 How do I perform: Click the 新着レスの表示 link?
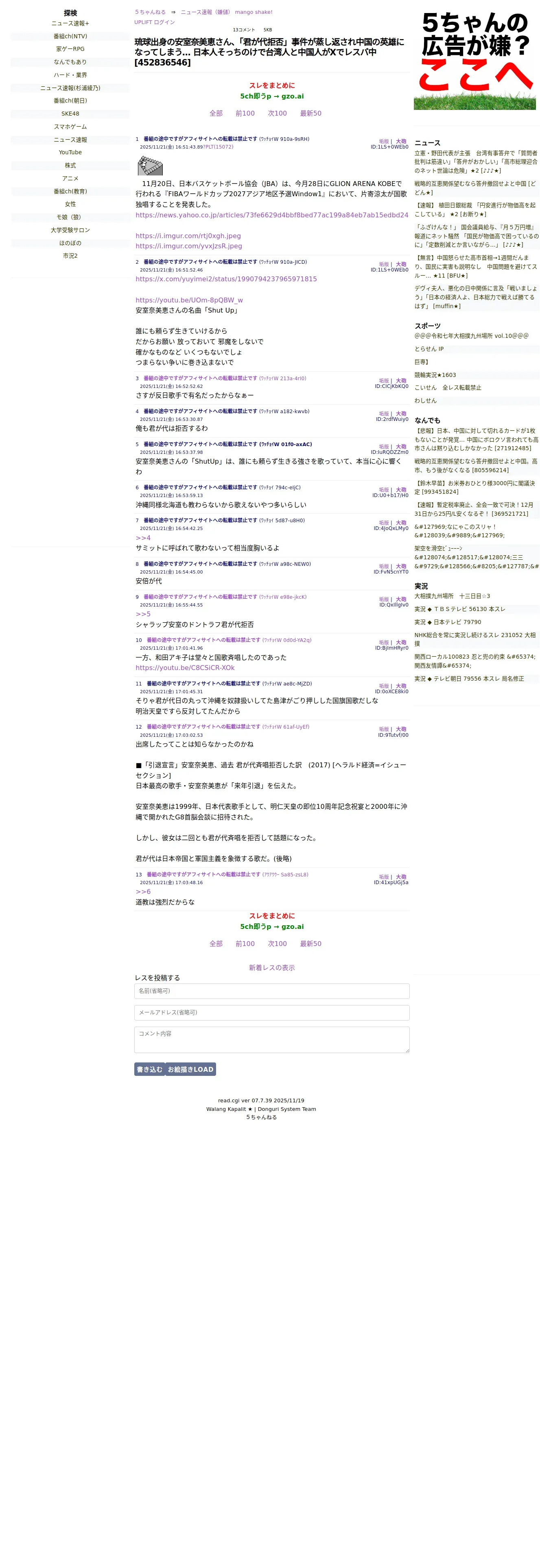point(271,968)
